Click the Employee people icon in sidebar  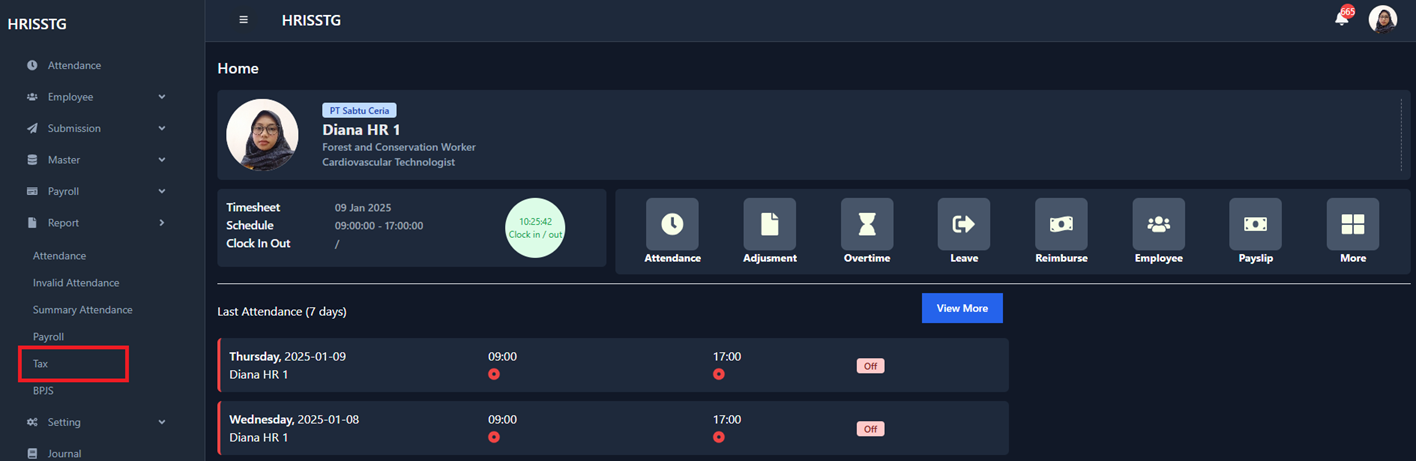pos(32,97)
